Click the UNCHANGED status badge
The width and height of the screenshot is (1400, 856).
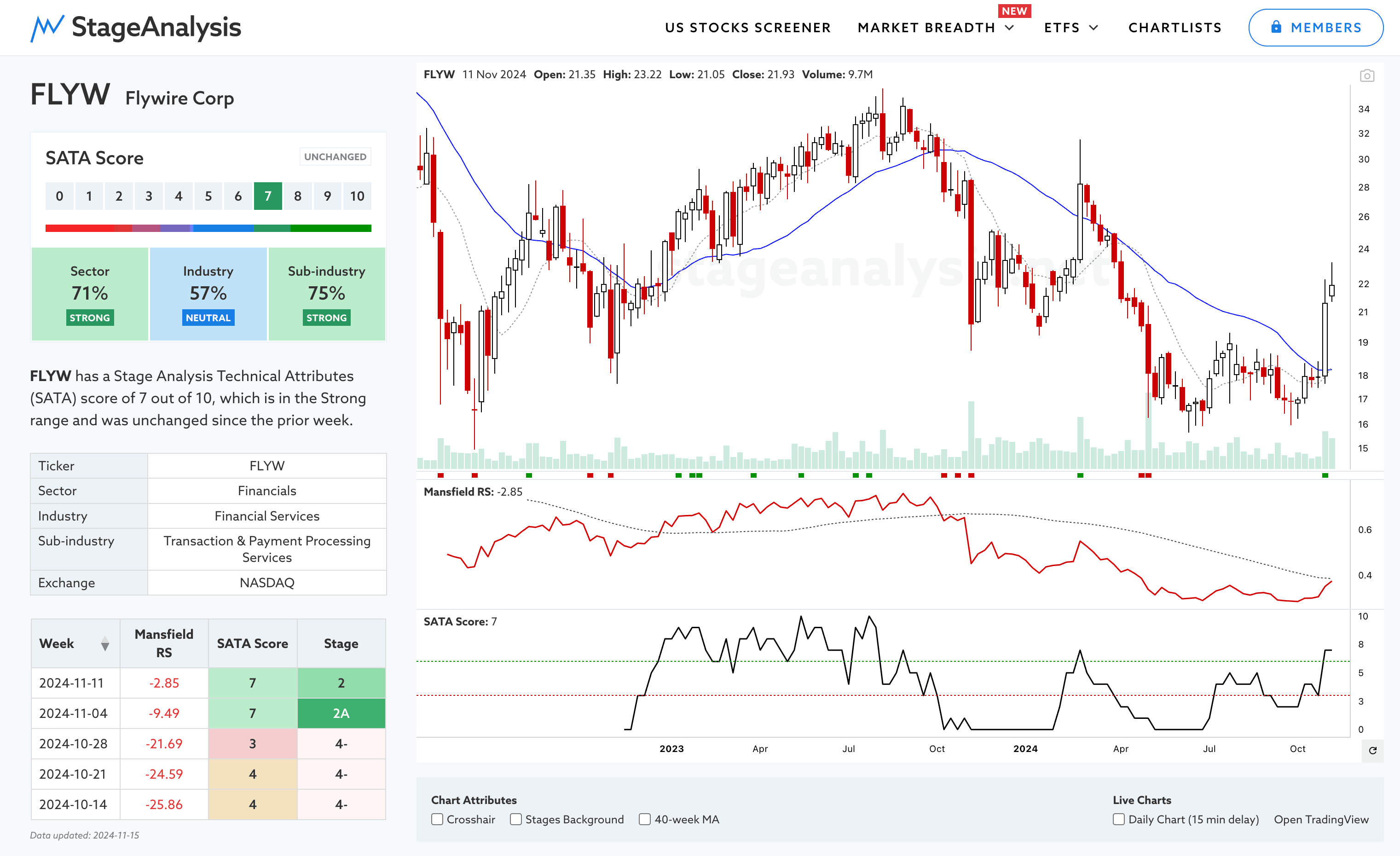[335, 157]
